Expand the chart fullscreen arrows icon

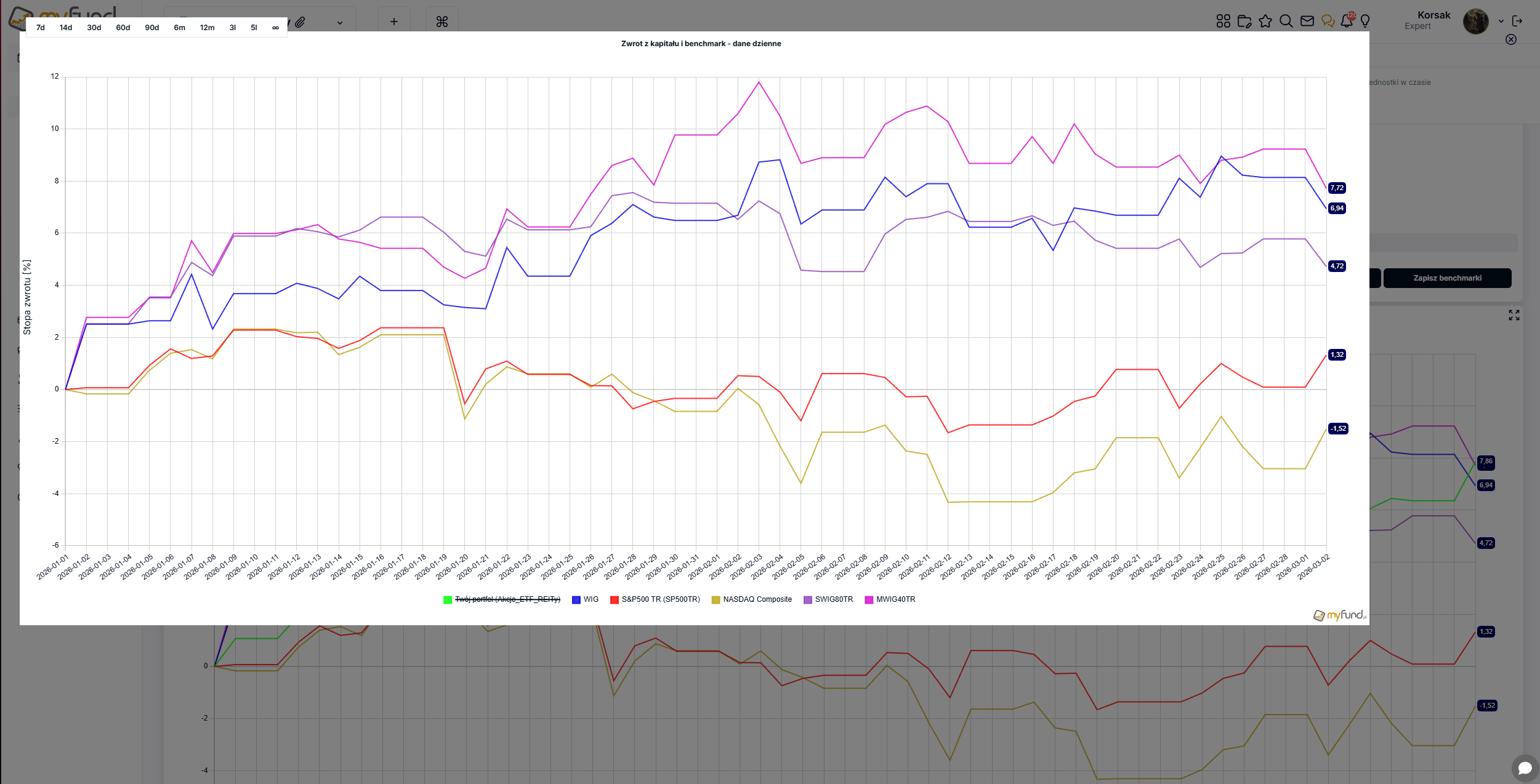tap(1514, 315)
